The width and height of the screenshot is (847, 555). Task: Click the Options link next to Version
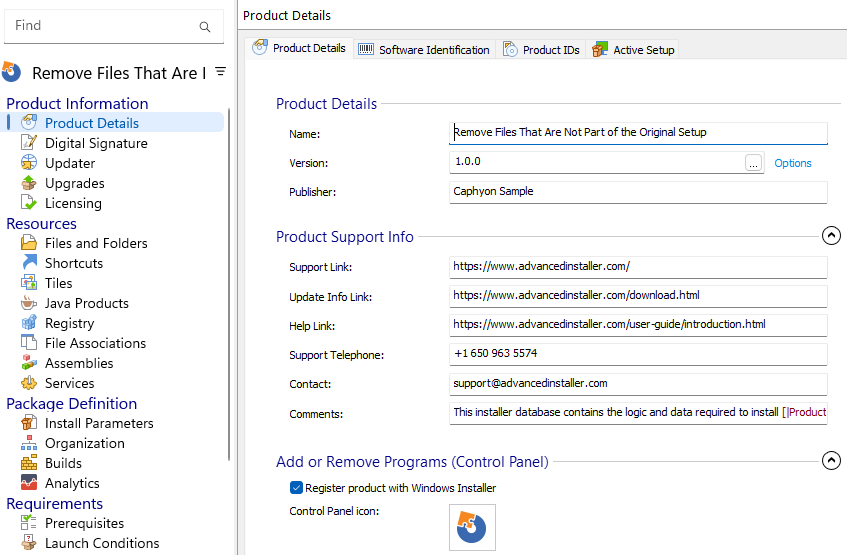(x=792, y=163)
